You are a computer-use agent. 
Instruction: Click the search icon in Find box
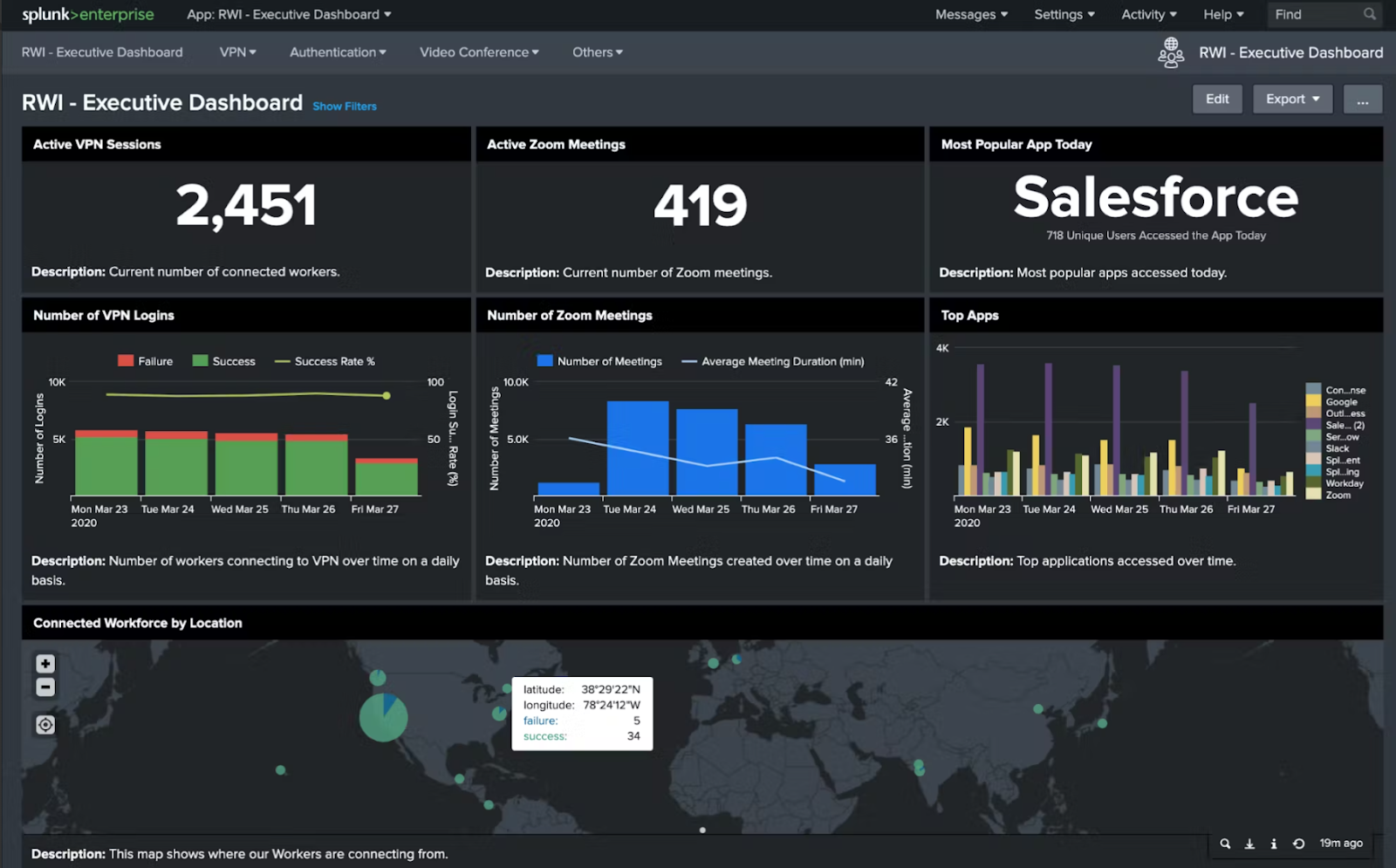point(1370,14)
